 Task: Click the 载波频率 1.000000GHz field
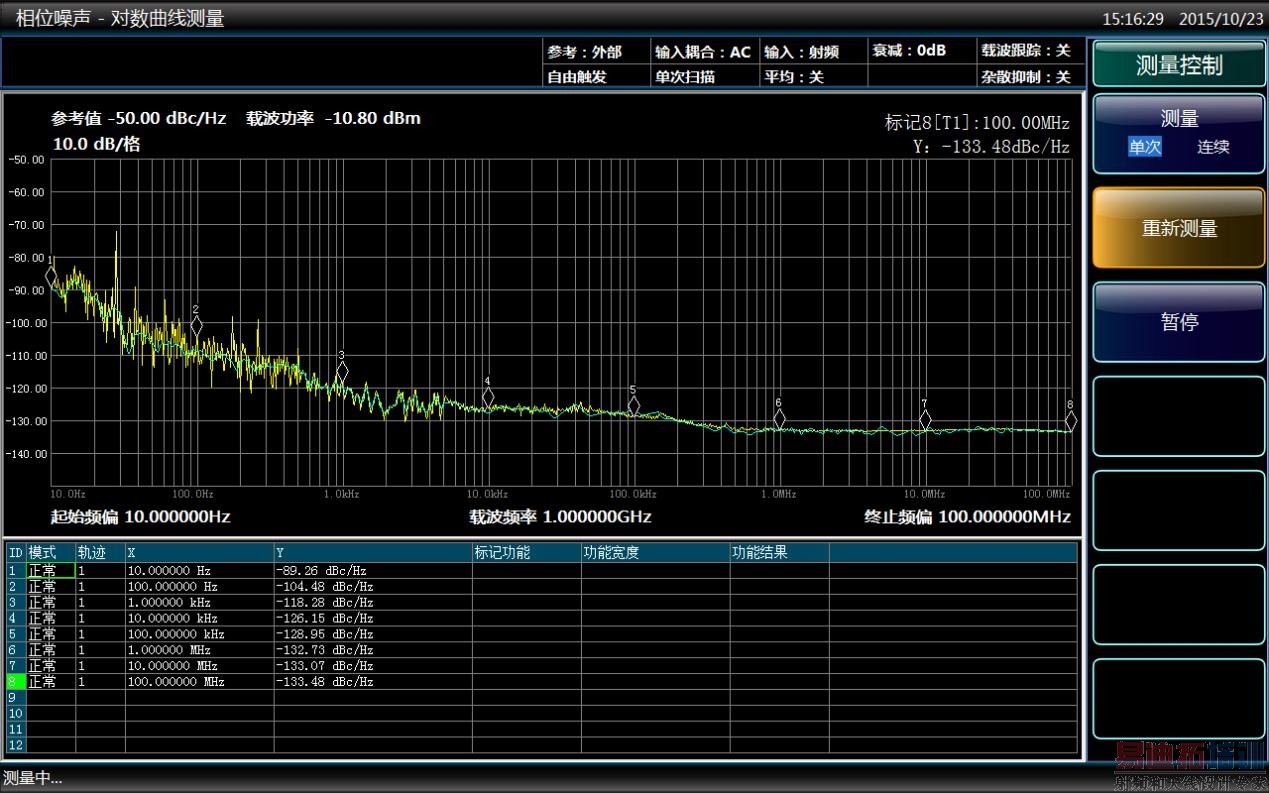pos(560,517)
